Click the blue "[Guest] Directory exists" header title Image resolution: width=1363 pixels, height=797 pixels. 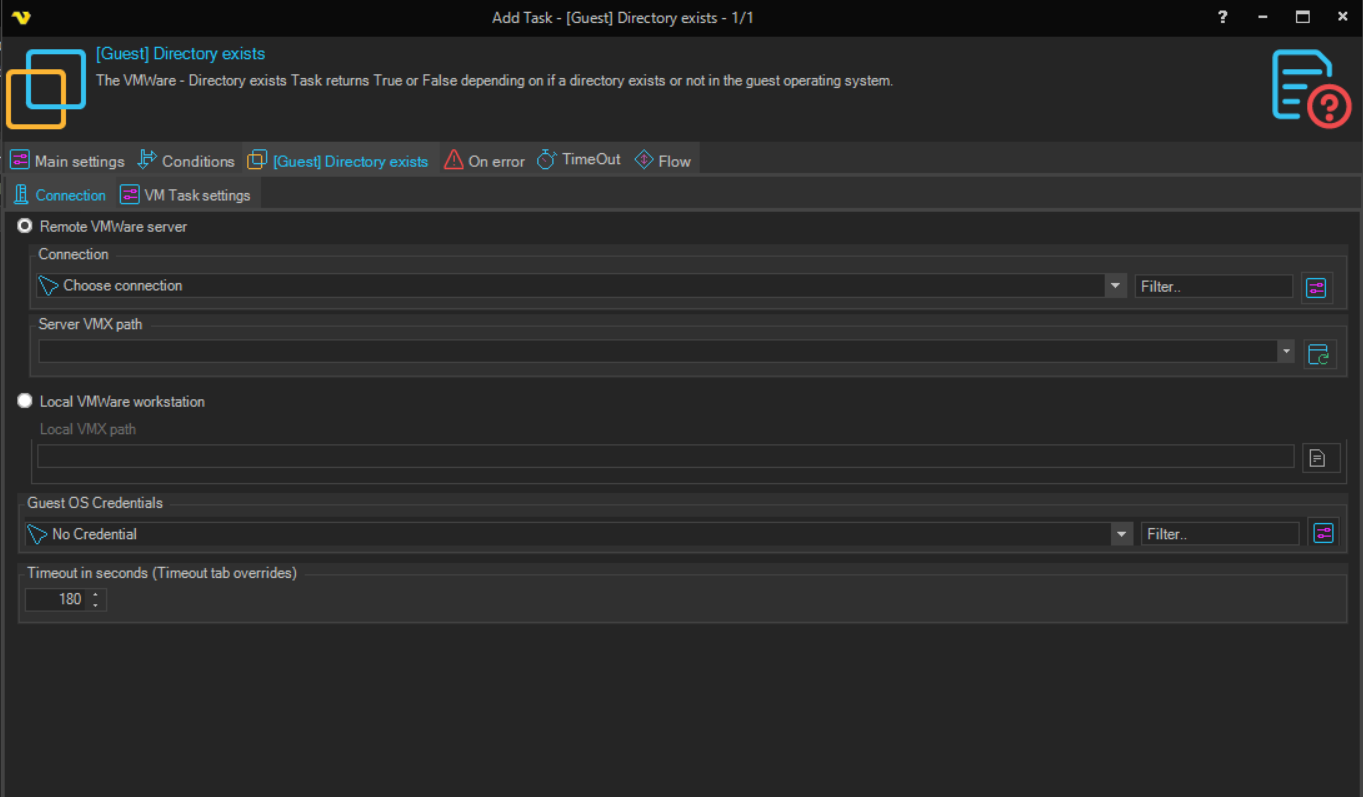coord(181,54)
